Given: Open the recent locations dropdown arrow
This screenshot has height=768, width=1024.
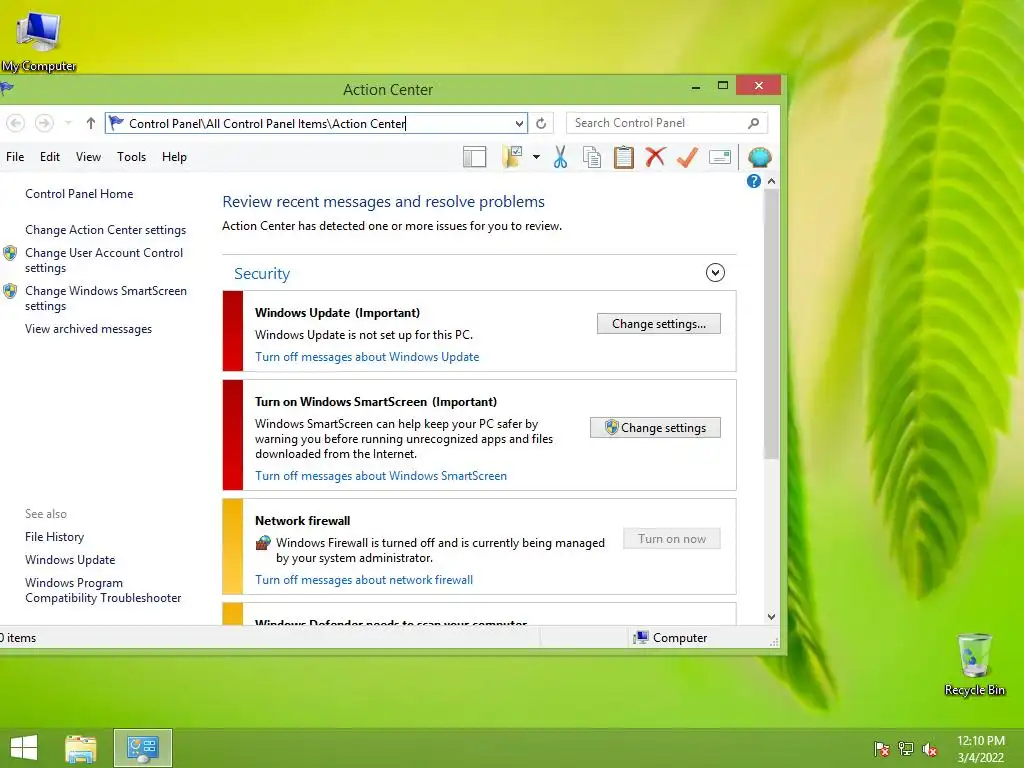Looking at the screenshot, I should tap(68, 123).
